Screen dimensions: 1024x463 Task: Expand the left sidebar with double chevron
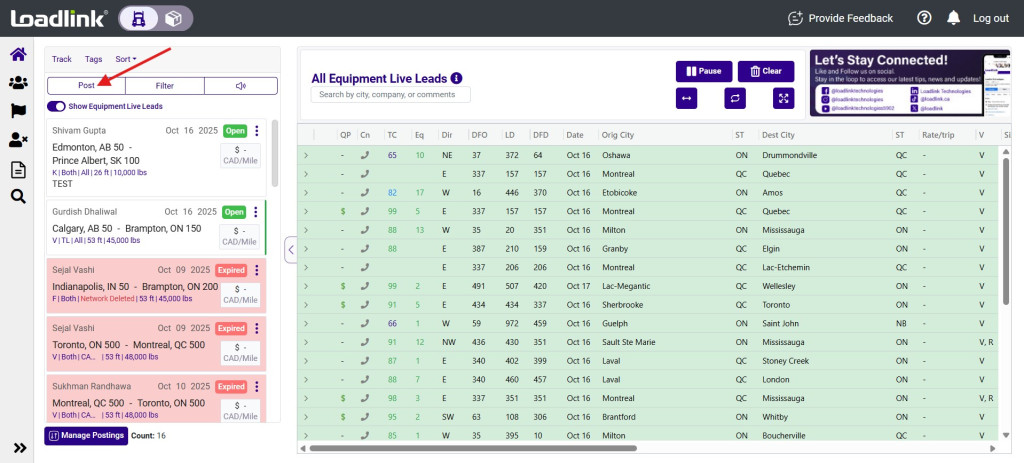[18, 447]
